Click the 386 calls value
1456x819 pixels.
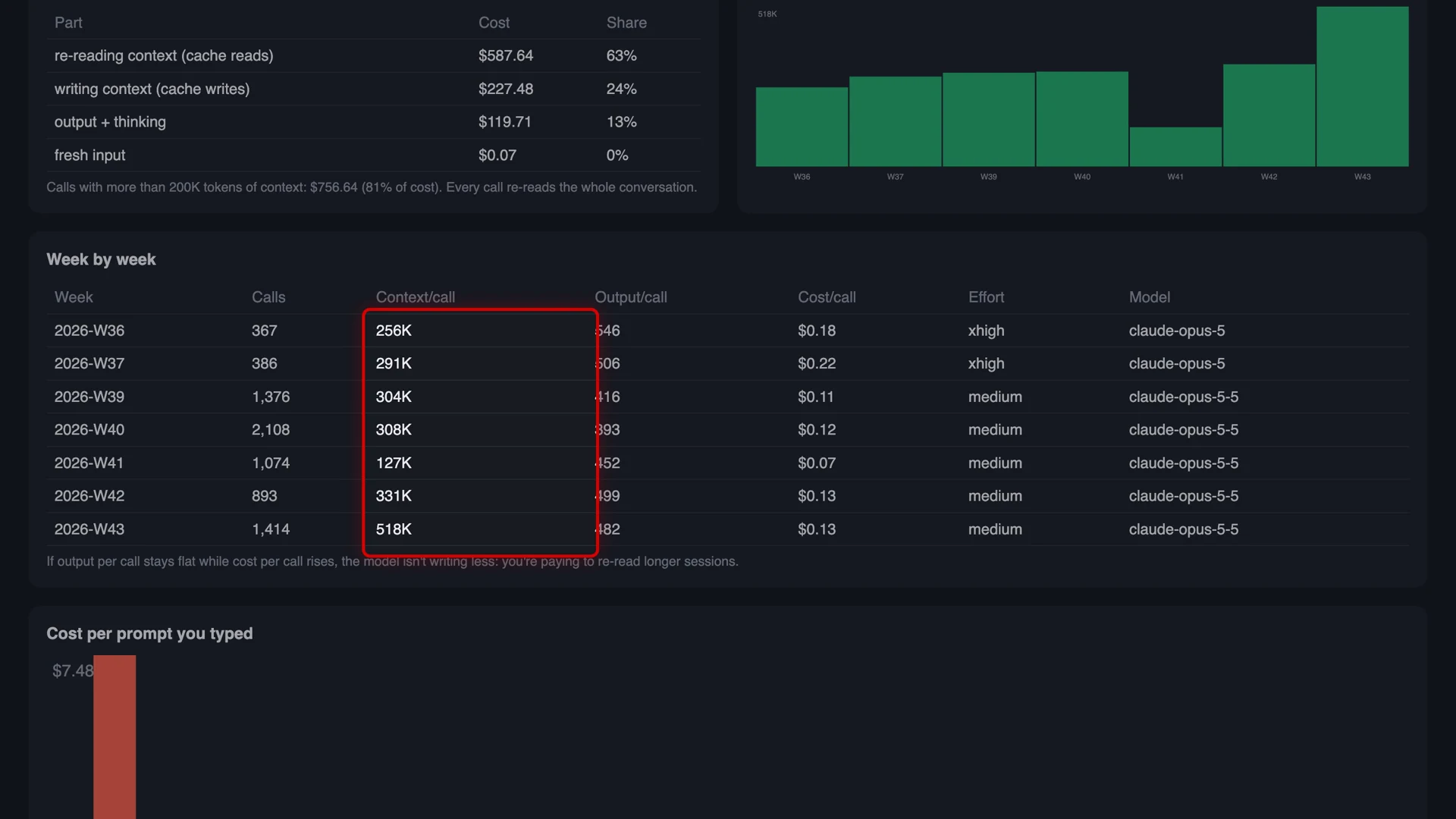pyautogui.click(x=264, y=363)
